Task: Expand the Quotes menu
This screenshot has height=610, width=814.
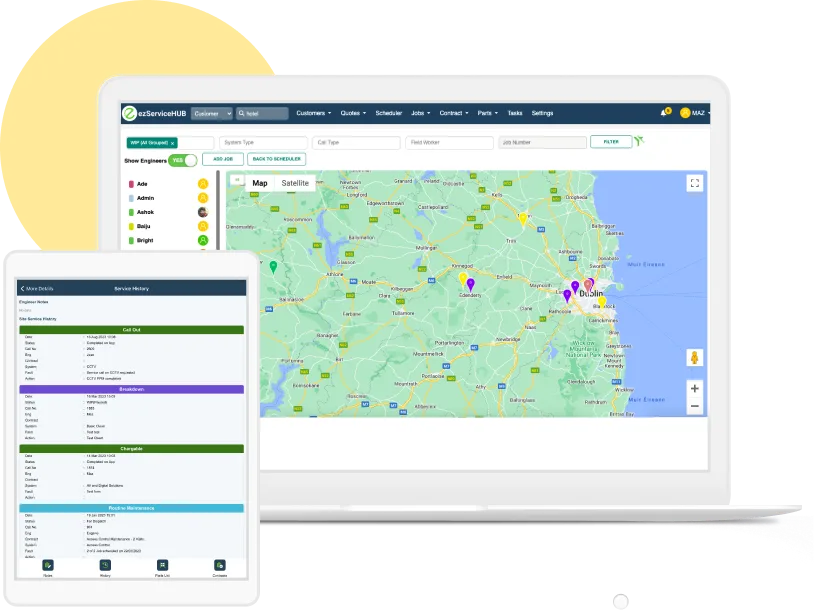Action: (x=353, y=113)
